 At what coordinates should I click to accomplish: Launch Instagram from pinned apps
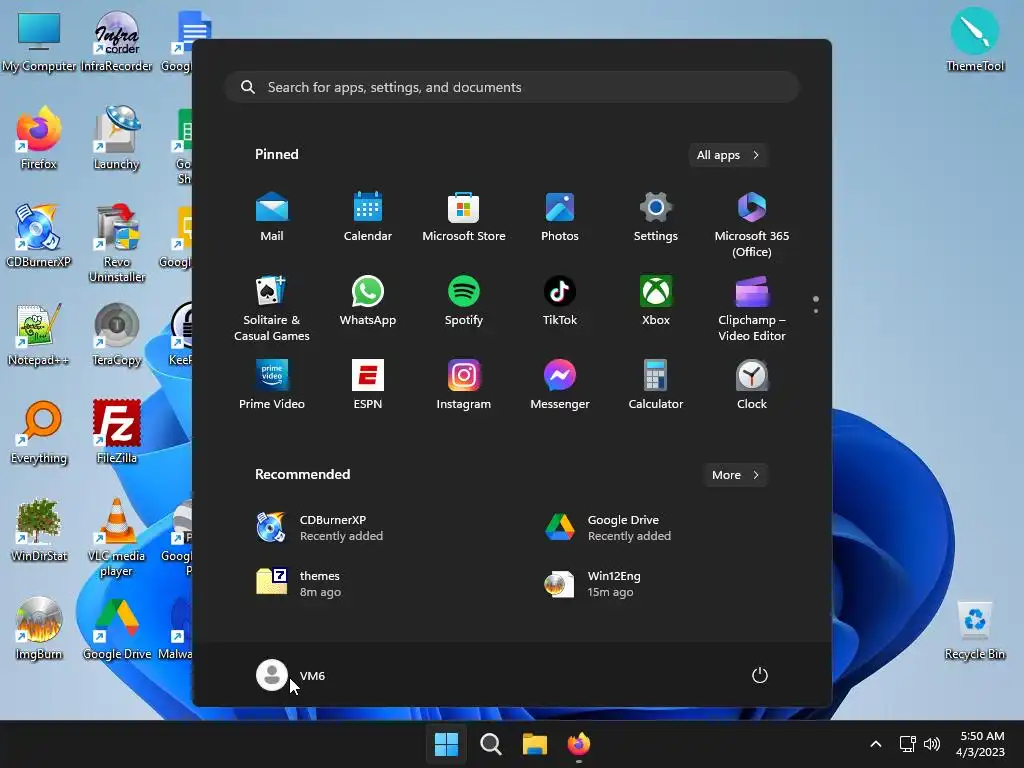(464, 385)
